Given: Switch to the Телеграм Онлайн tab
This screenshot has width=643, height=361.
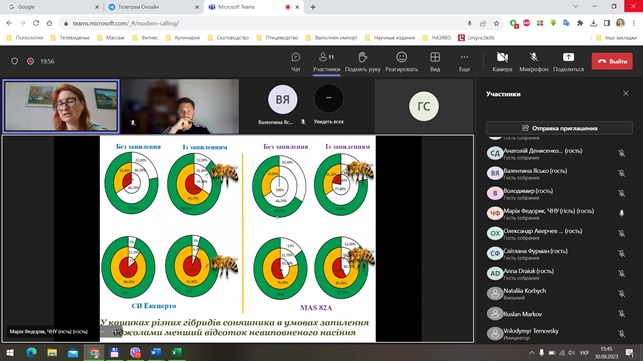Looking at the screenshot, I should click(151, 7).
